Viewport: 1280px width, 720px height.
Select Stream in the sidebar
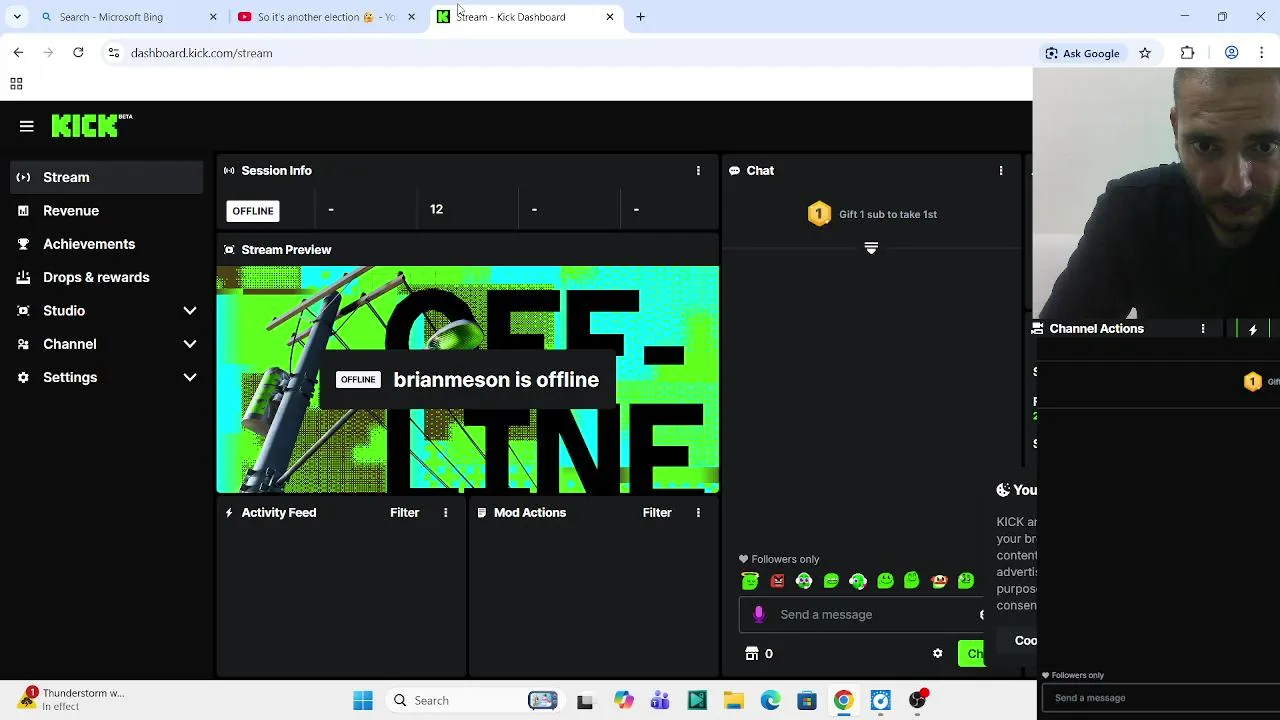(x=107, y=178)
